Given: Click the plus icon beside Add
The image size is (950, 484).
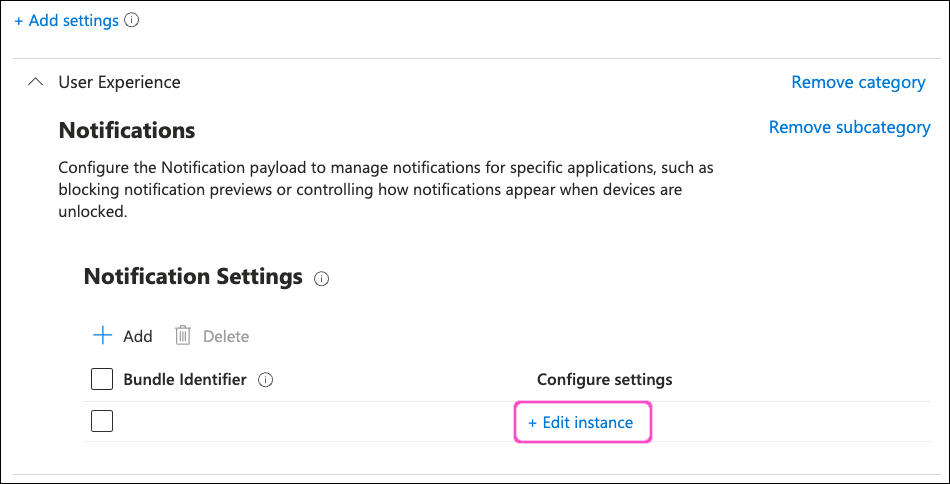Looking at the screenshot, I should tap(102, 336).
